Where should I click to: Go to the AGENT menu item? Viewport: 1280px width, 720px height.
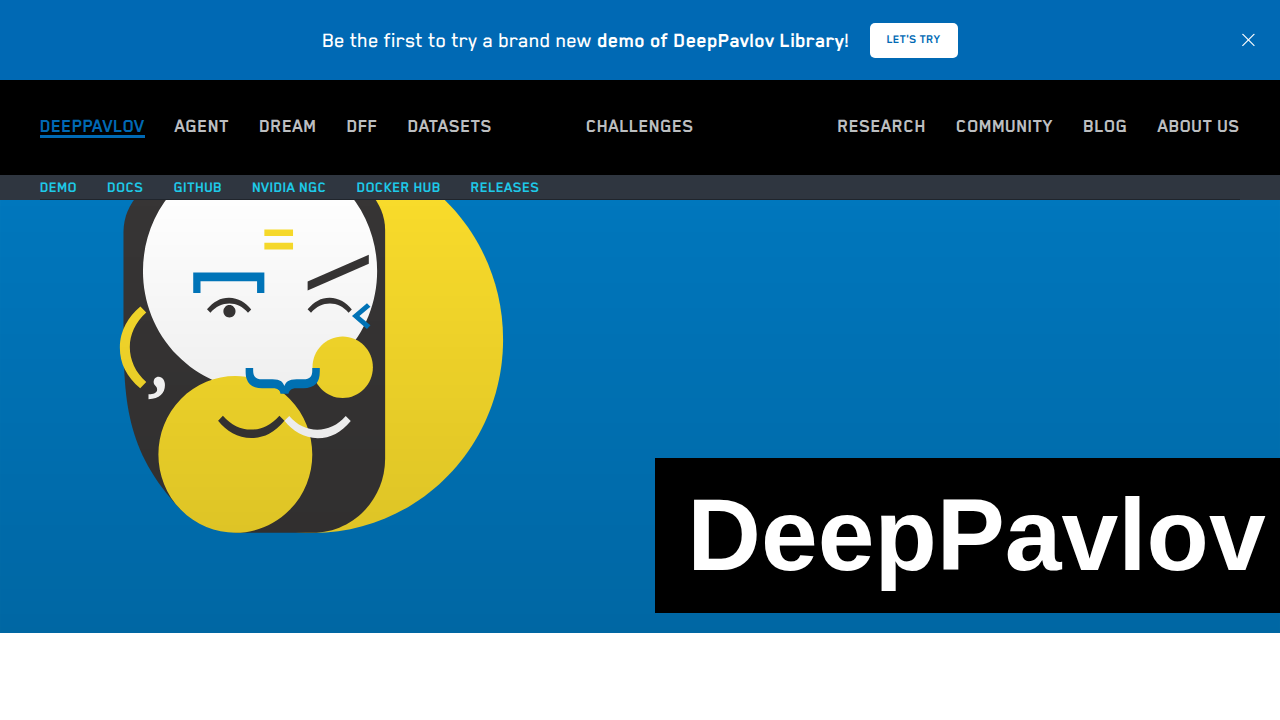coord(201,127)
